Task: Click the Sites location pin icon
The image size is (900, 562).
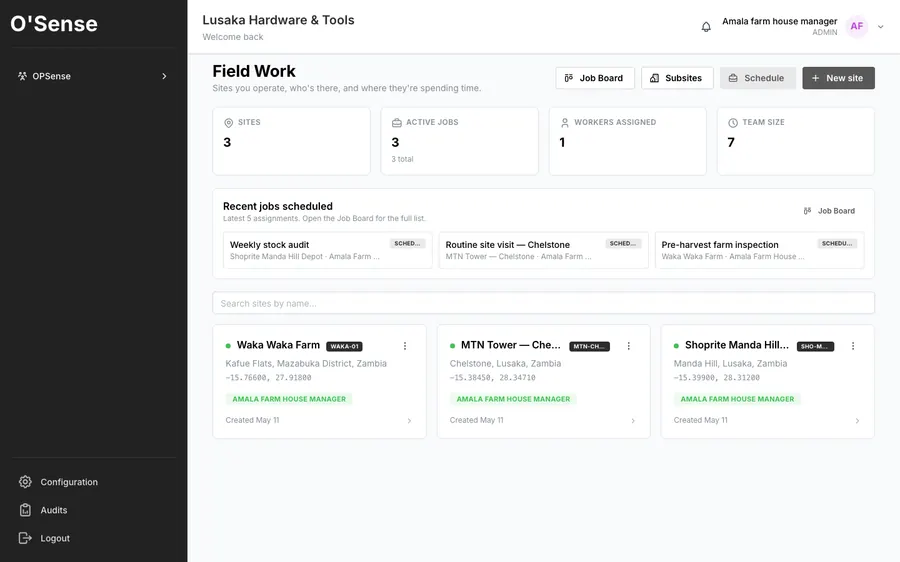Action: point(228,123)
